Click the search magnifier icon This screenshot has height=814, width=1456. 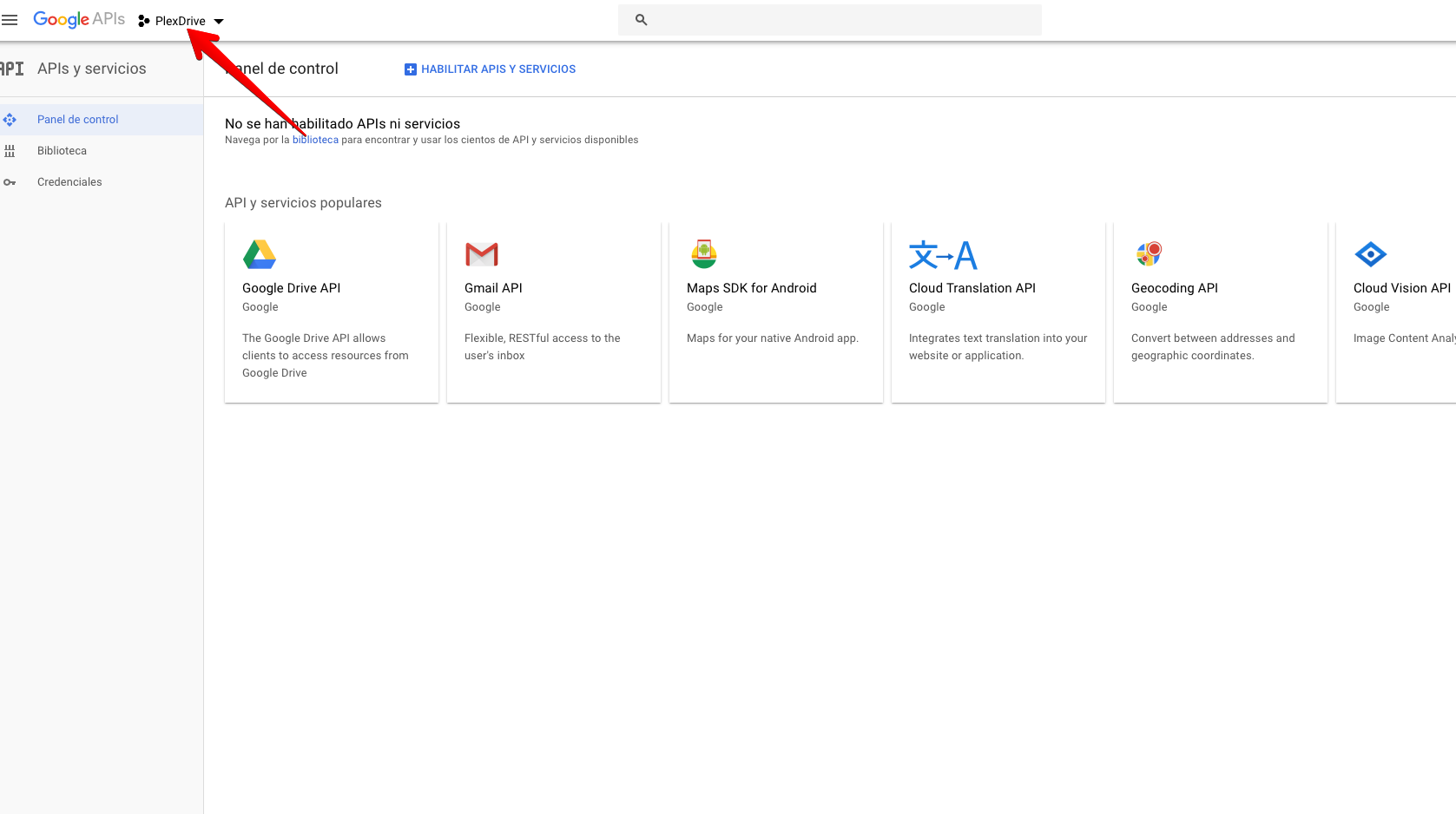pos(642,20)
